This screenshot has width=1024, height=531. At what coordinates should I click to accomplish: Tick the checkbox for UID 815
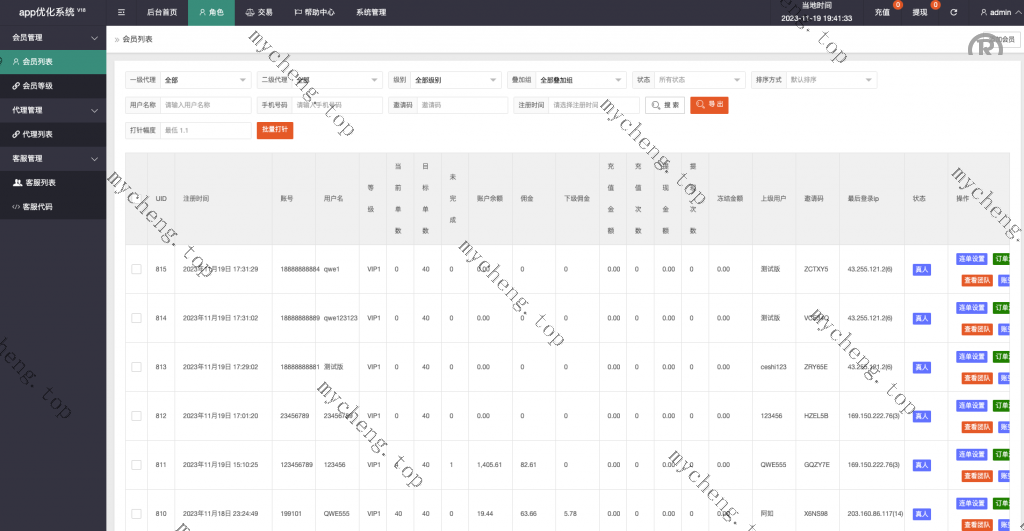point(136,269)
